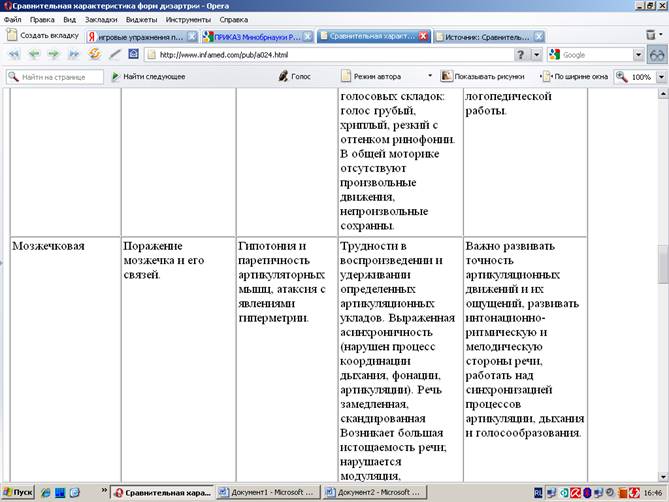Open the binoculars panel icon at top right

coord(657,55)
